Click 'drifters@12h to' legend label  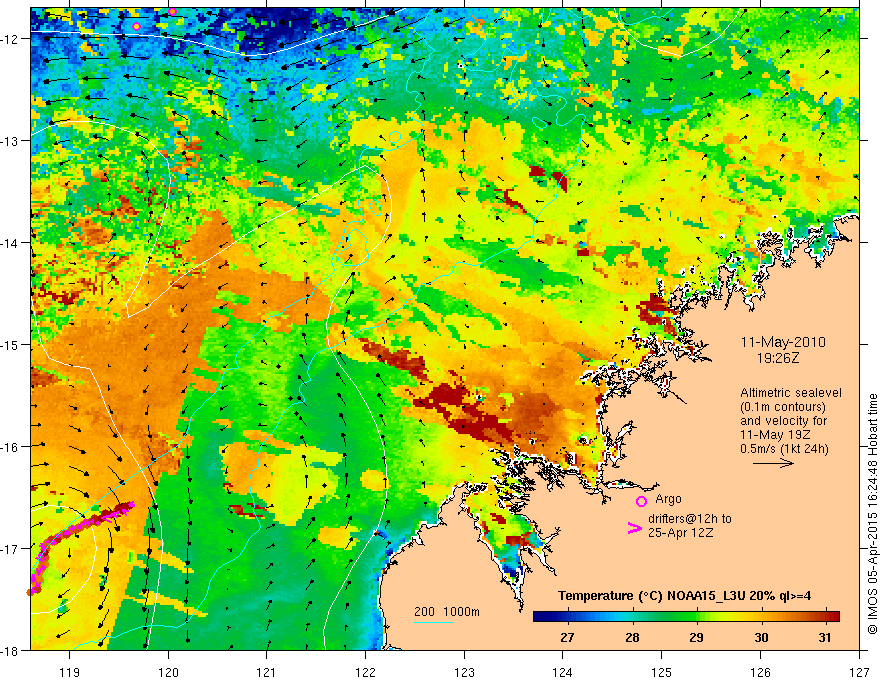coord(690,518)
